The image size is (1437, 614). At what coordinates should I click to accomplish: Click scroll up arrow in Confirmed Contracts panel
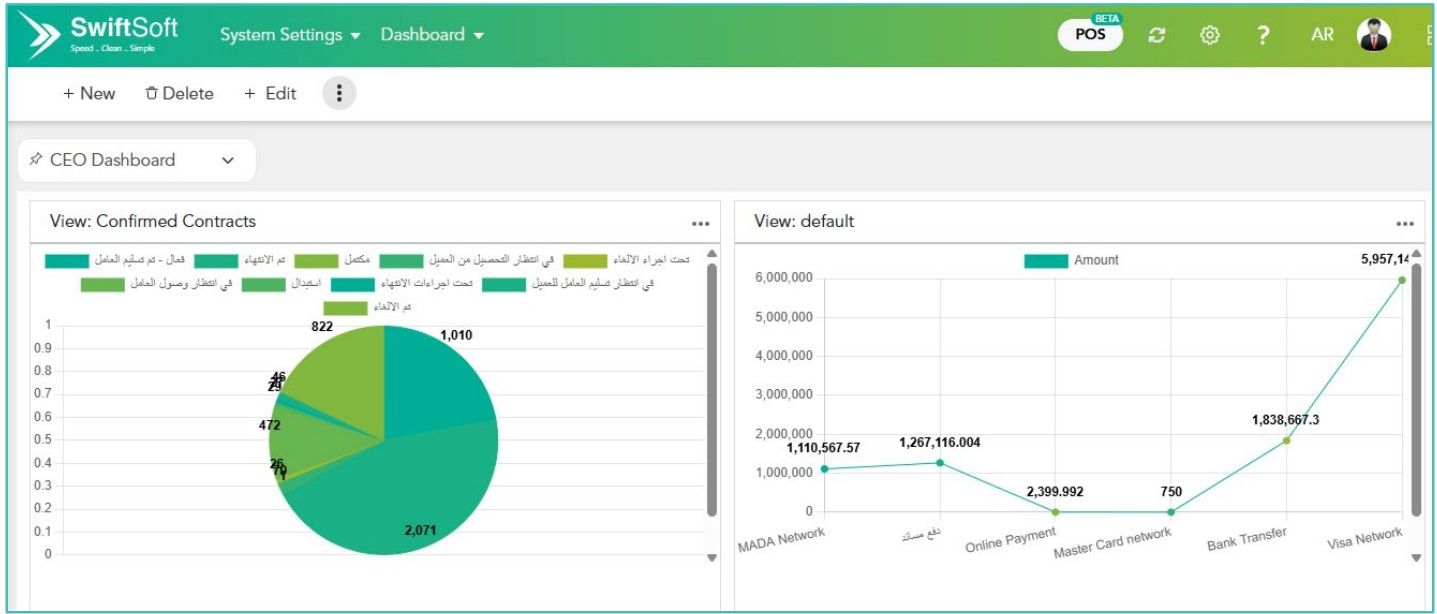point(712,253)
